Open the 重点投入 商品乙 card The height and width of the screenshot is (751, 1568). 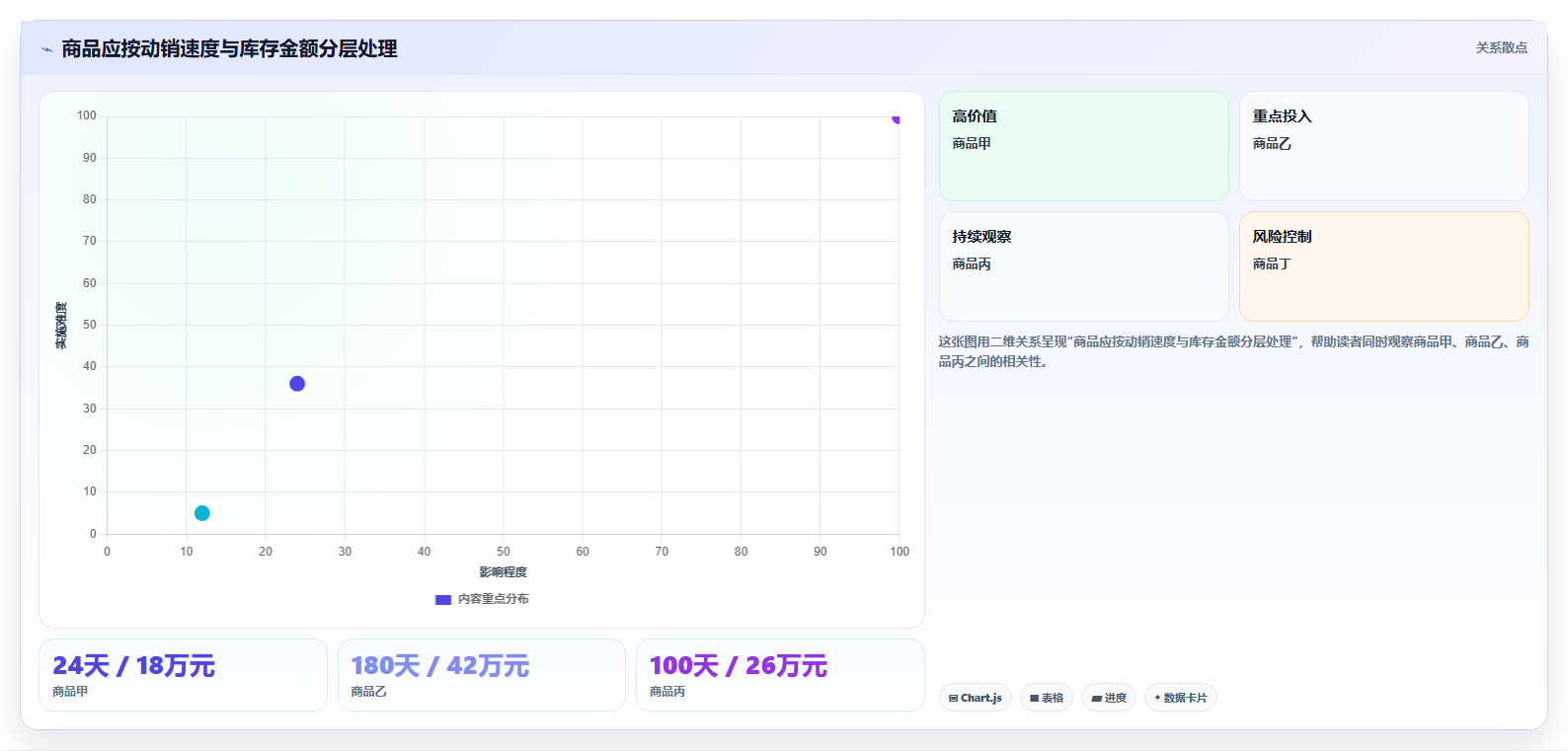pos(1383,146)
